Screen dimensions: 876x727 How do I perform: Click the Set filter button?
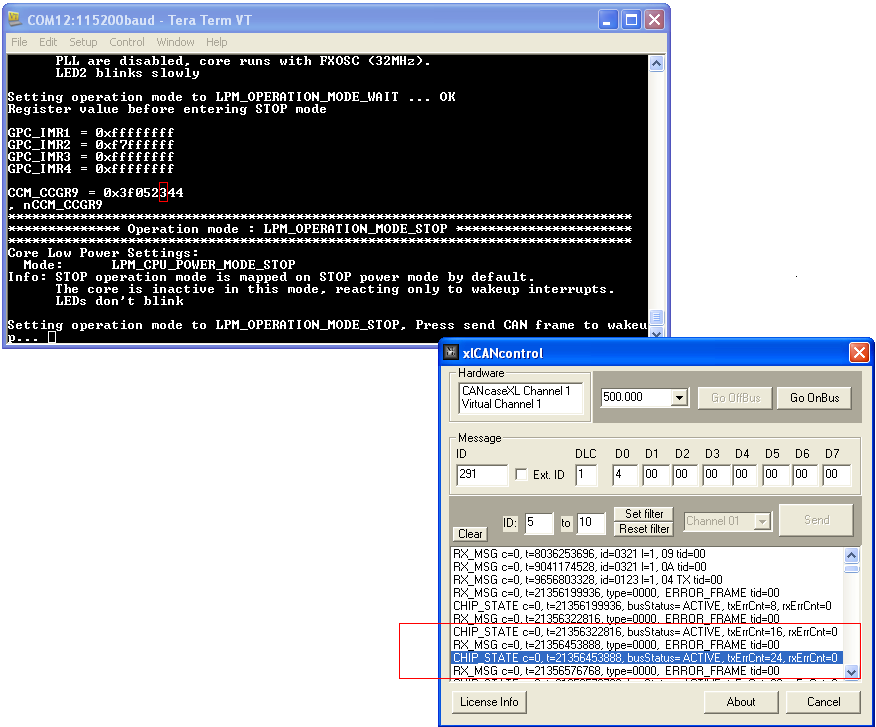(644, 514)
